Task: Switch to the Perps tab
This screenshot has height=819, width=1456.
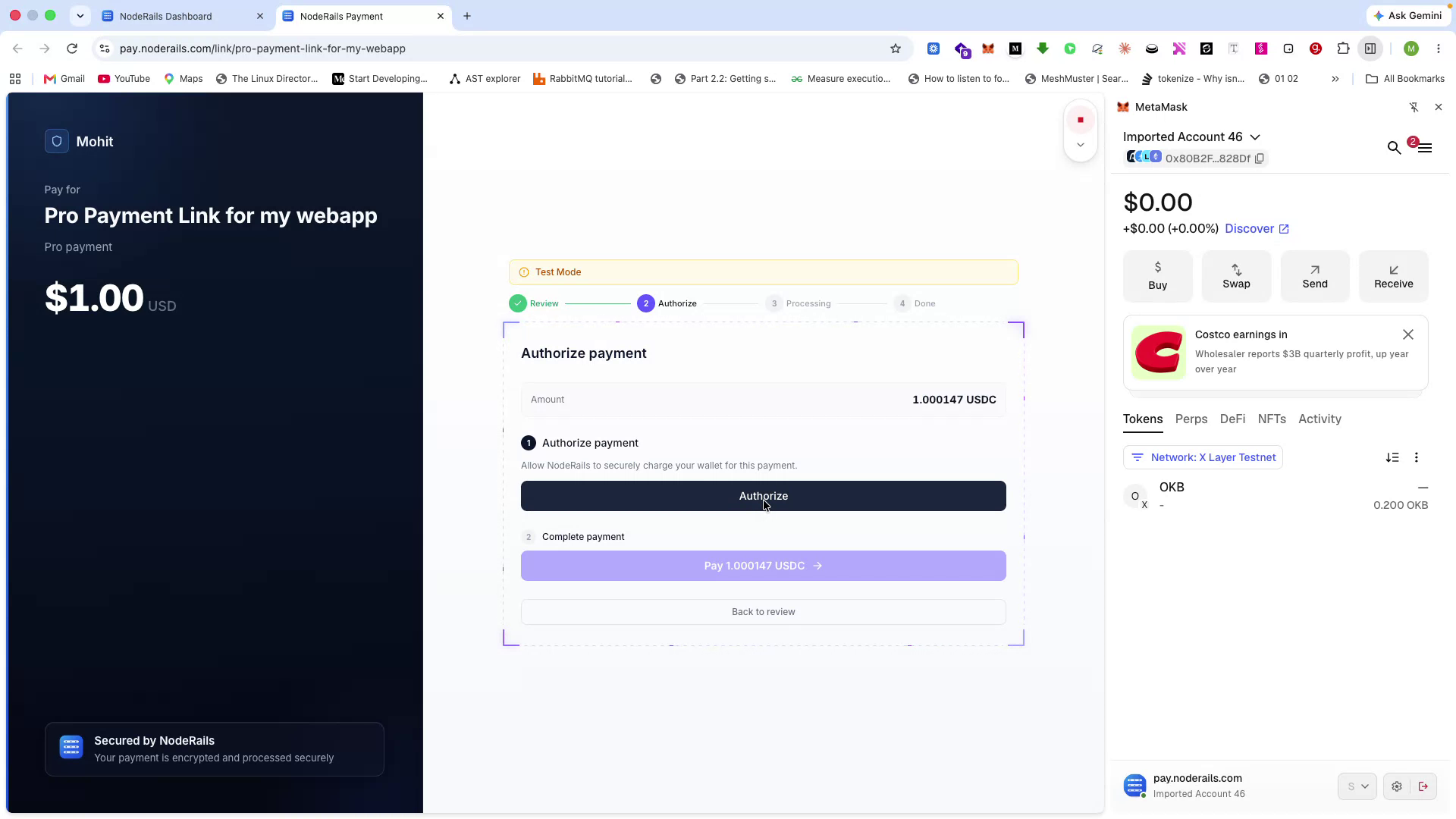Action: coord(1191,419)
